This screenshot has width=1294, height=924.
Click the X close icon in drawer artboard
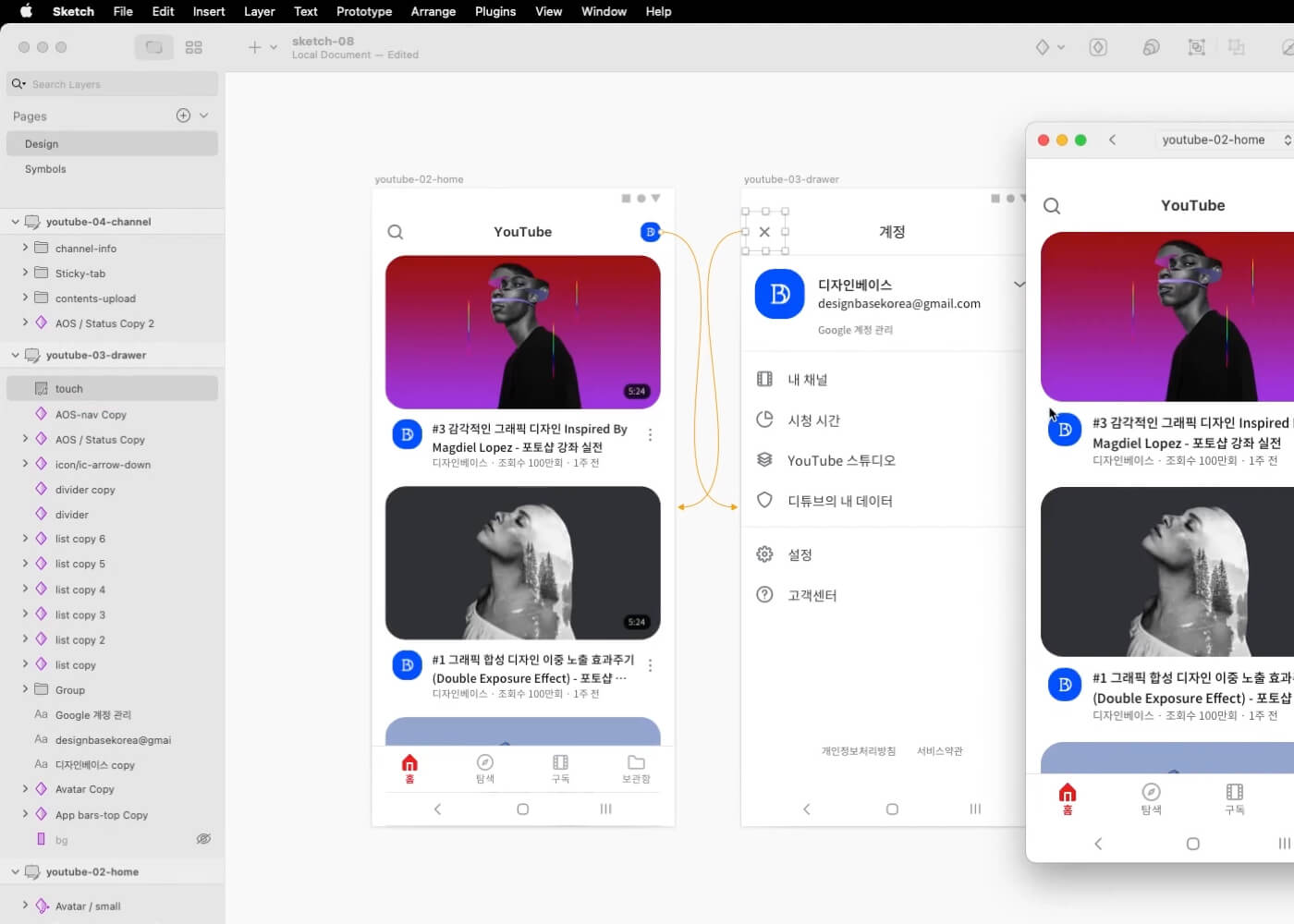click(764, 232)
